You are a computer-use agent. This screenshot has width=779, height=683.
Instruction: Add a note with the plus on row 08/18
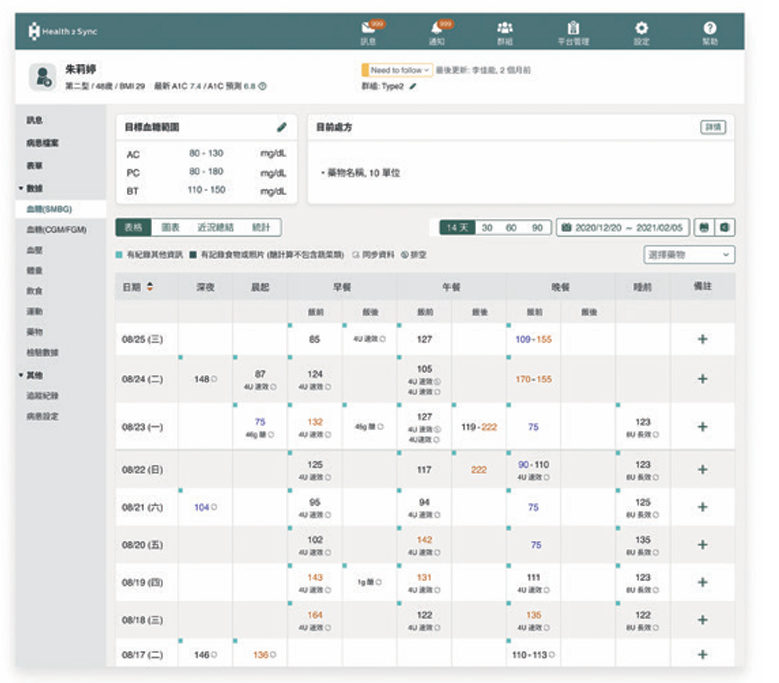tap(702, 620)
